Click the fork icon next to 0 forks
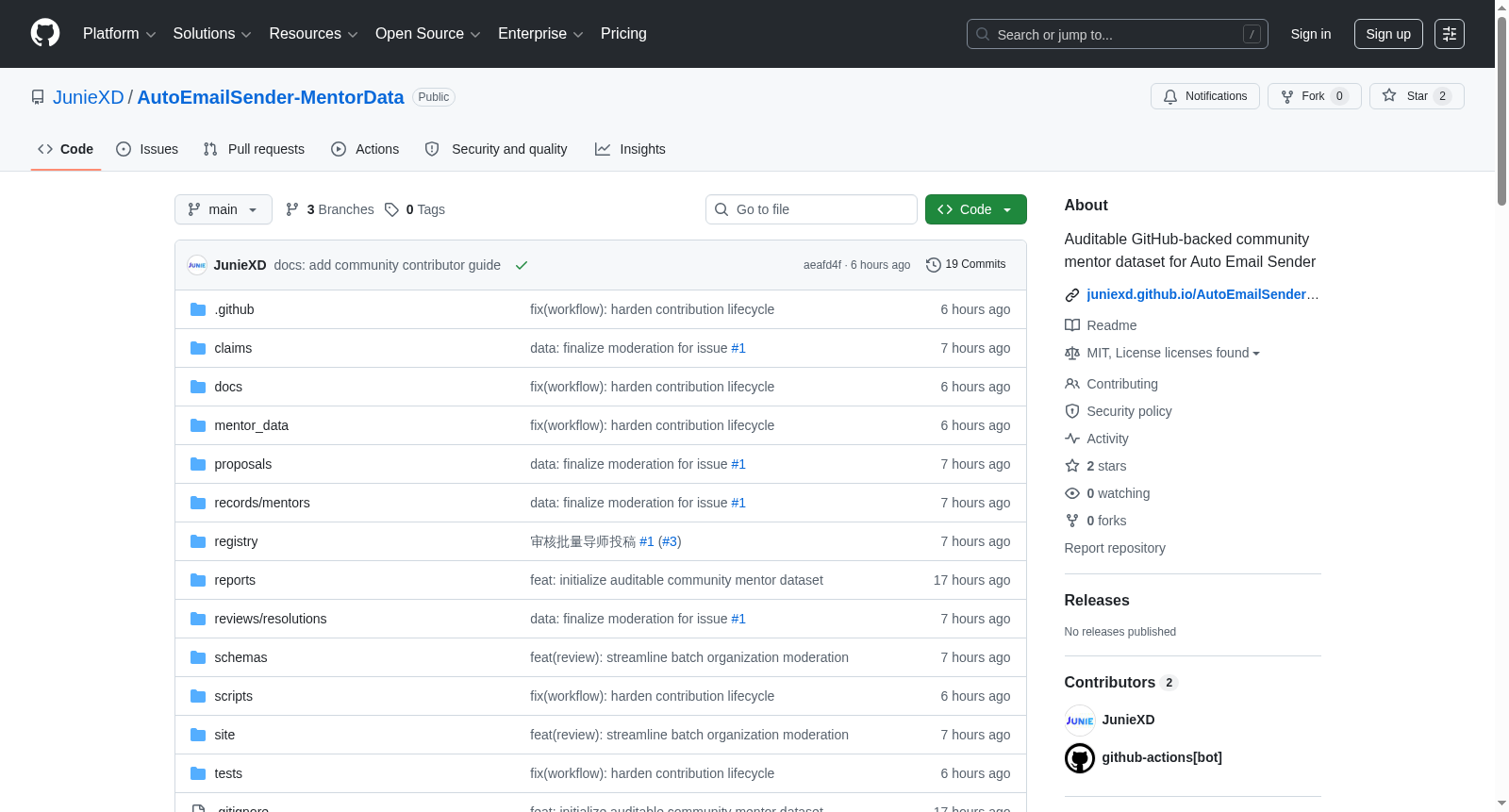The image size is (1509, 812). pos(1072,521)
